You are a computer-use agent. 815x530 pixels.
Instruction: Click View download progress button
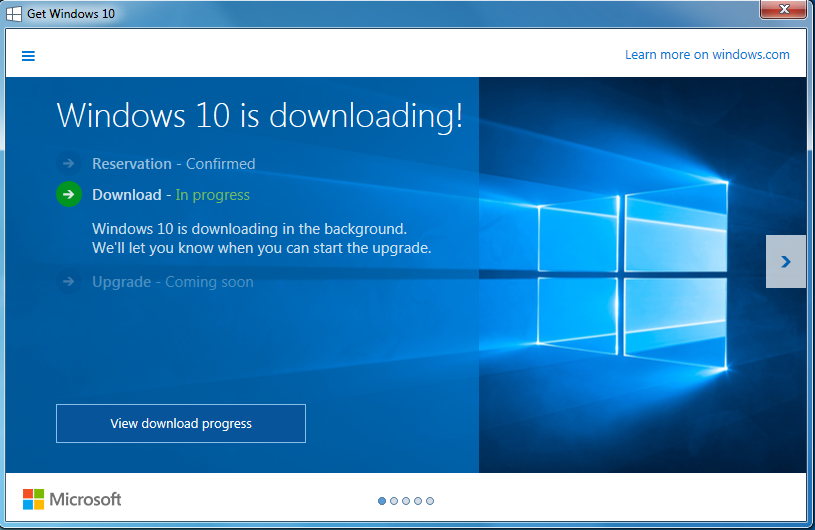(x=181, y=423)
